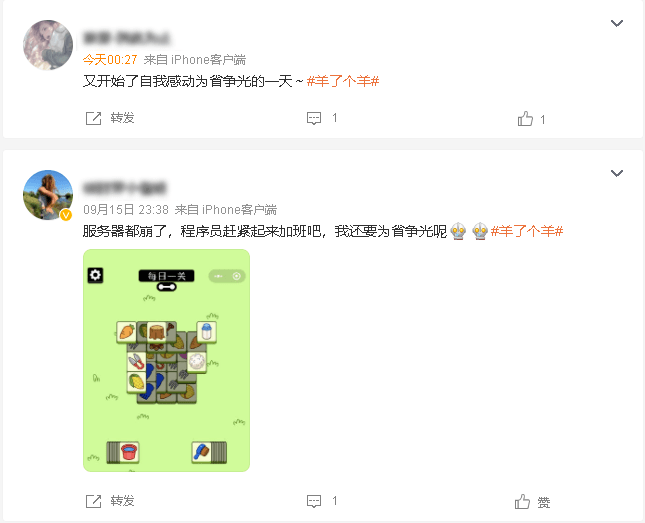Click the 09月15日 23:38 timestamp

pos(126,210)
